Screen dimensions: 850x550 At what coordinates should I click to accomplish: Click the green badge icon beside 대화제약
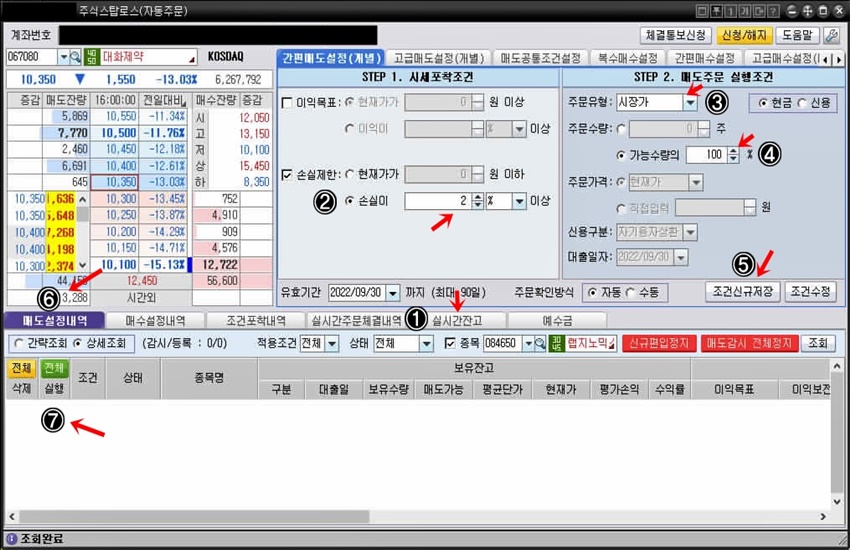91,56
